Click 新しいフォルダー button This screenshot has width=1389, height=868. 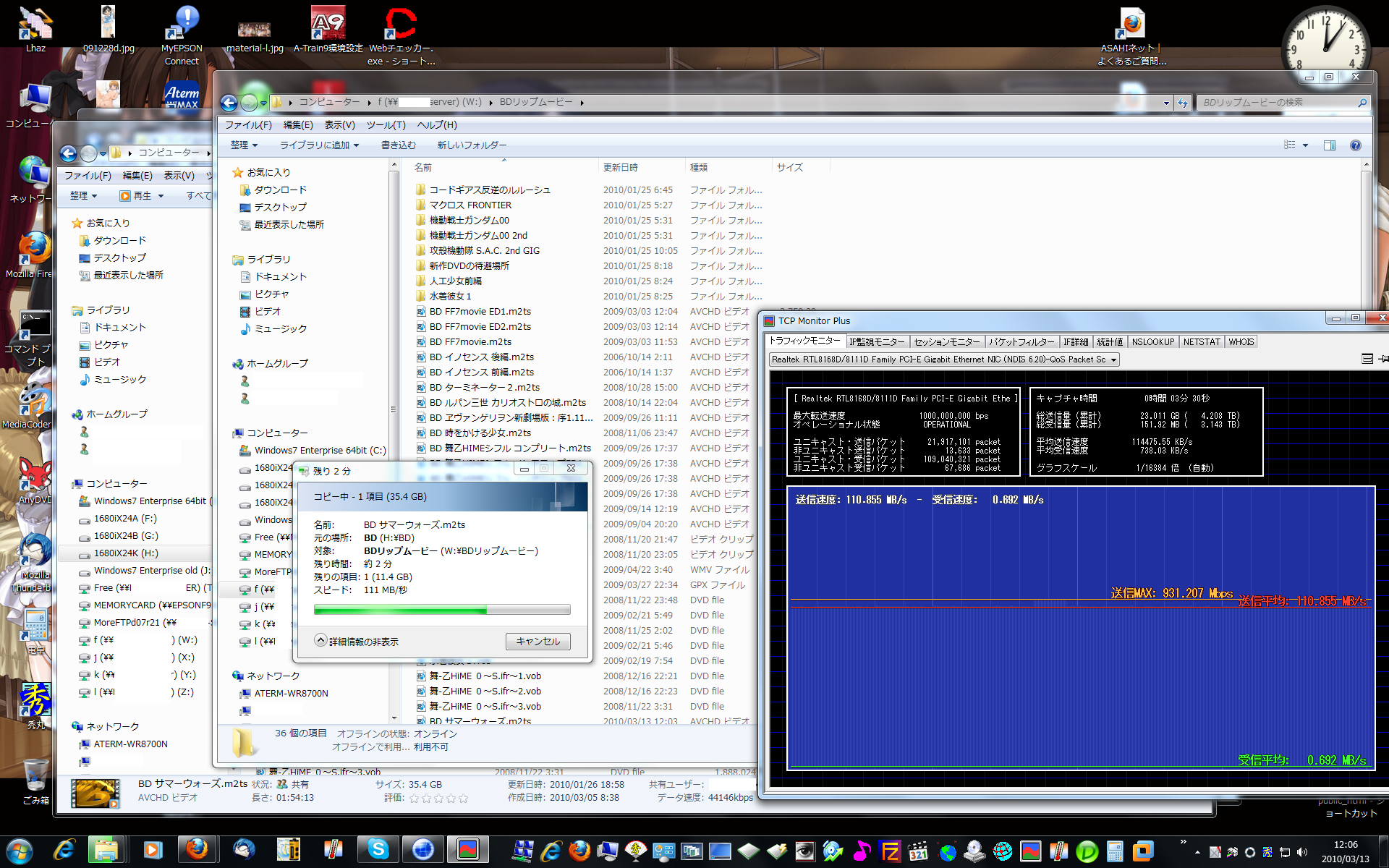pyautogui.click(x=472, y=145)
